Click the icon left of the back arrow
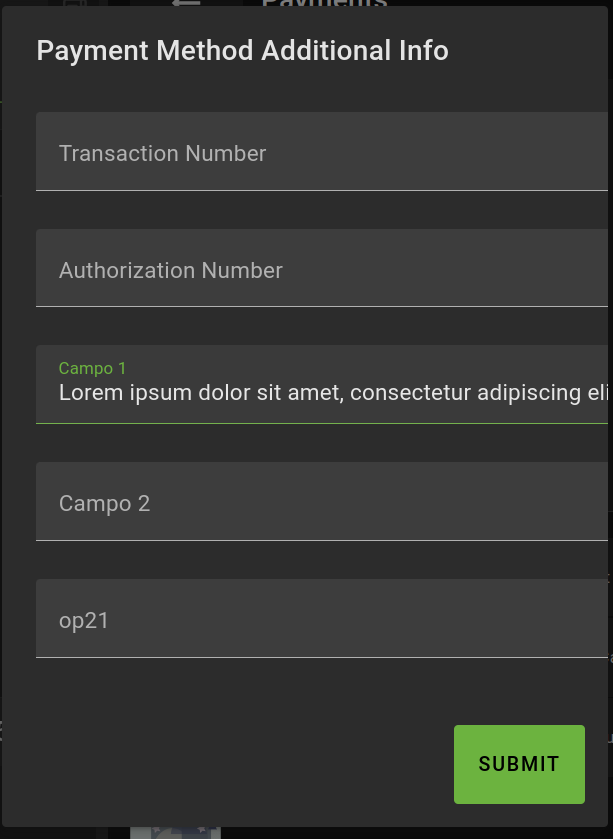613x839 pixels. click(x=76, y=4)
